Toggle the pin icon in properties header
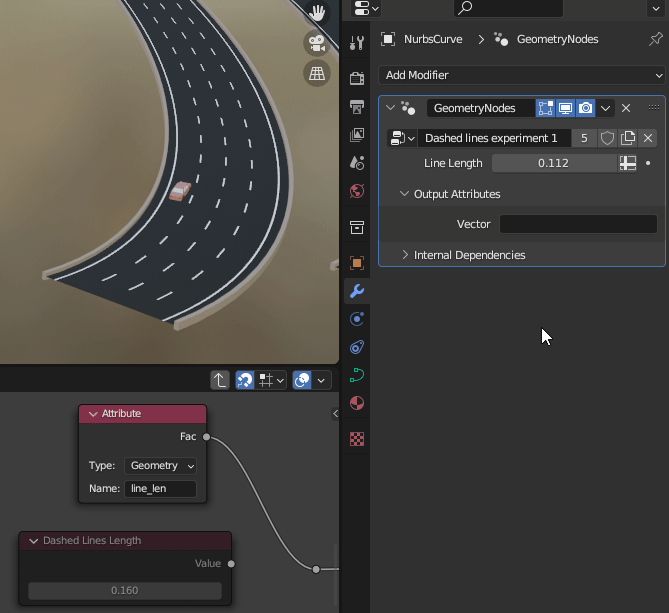The width and height of the screenshot is (669, 613). click(x=655, y=39)
